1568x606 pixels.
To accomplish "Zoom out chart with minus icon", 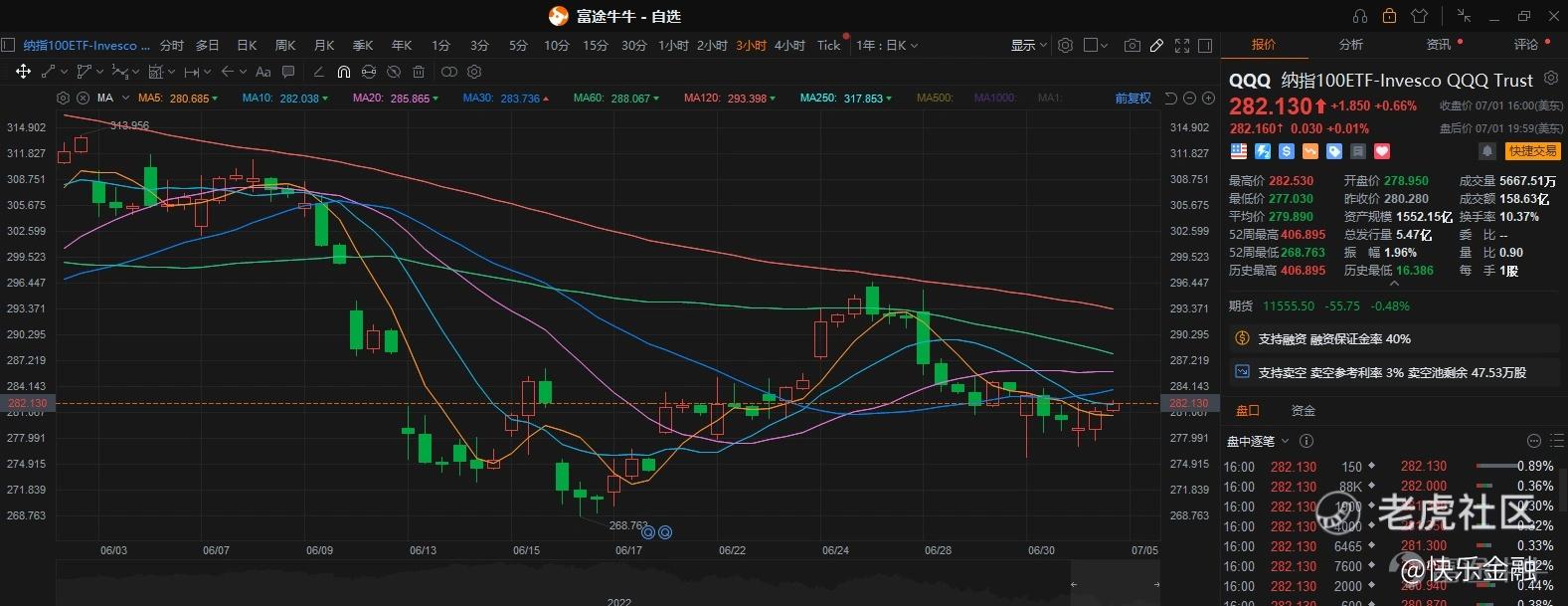I will coord(1190,99).
